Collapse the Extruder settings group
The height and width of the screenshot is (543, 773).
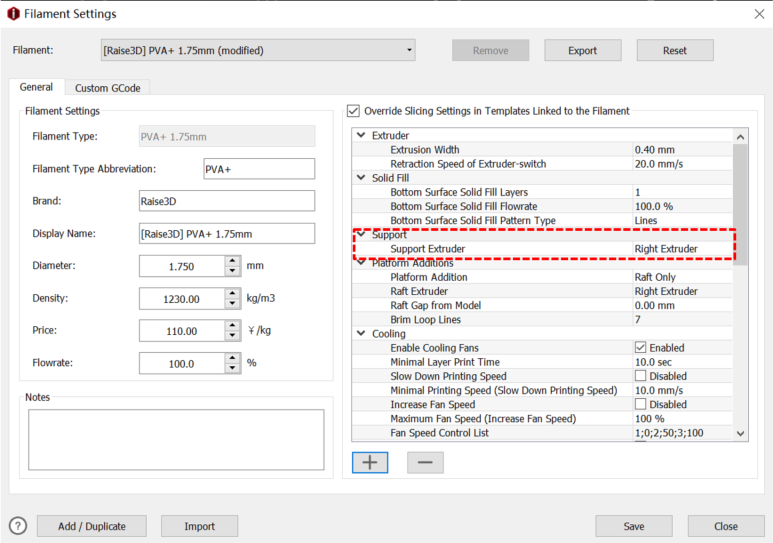361,135
